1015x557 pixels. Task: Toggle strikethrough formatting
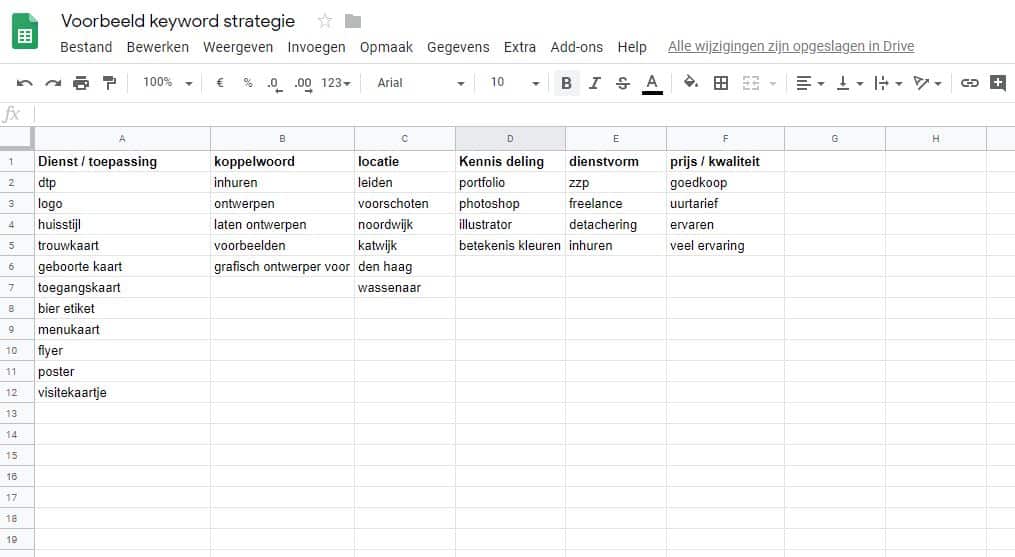pyautogui.click(x=623, y=83)
